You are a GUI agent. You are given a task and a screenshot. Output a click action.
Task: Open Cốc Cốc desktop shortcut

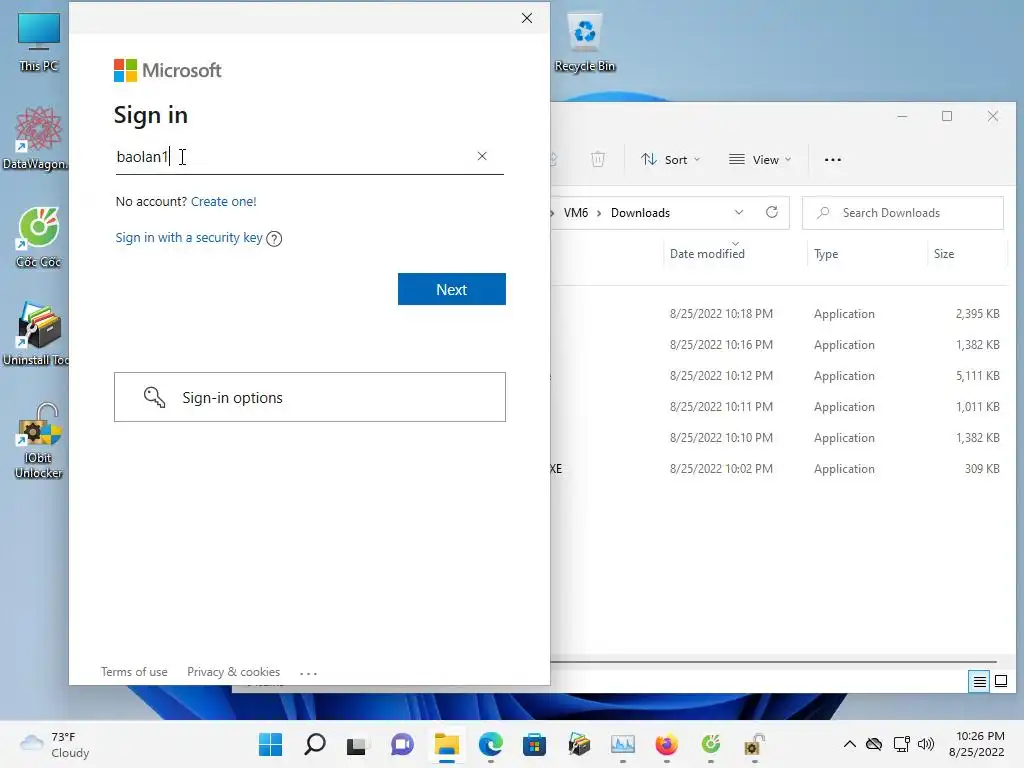39,237
